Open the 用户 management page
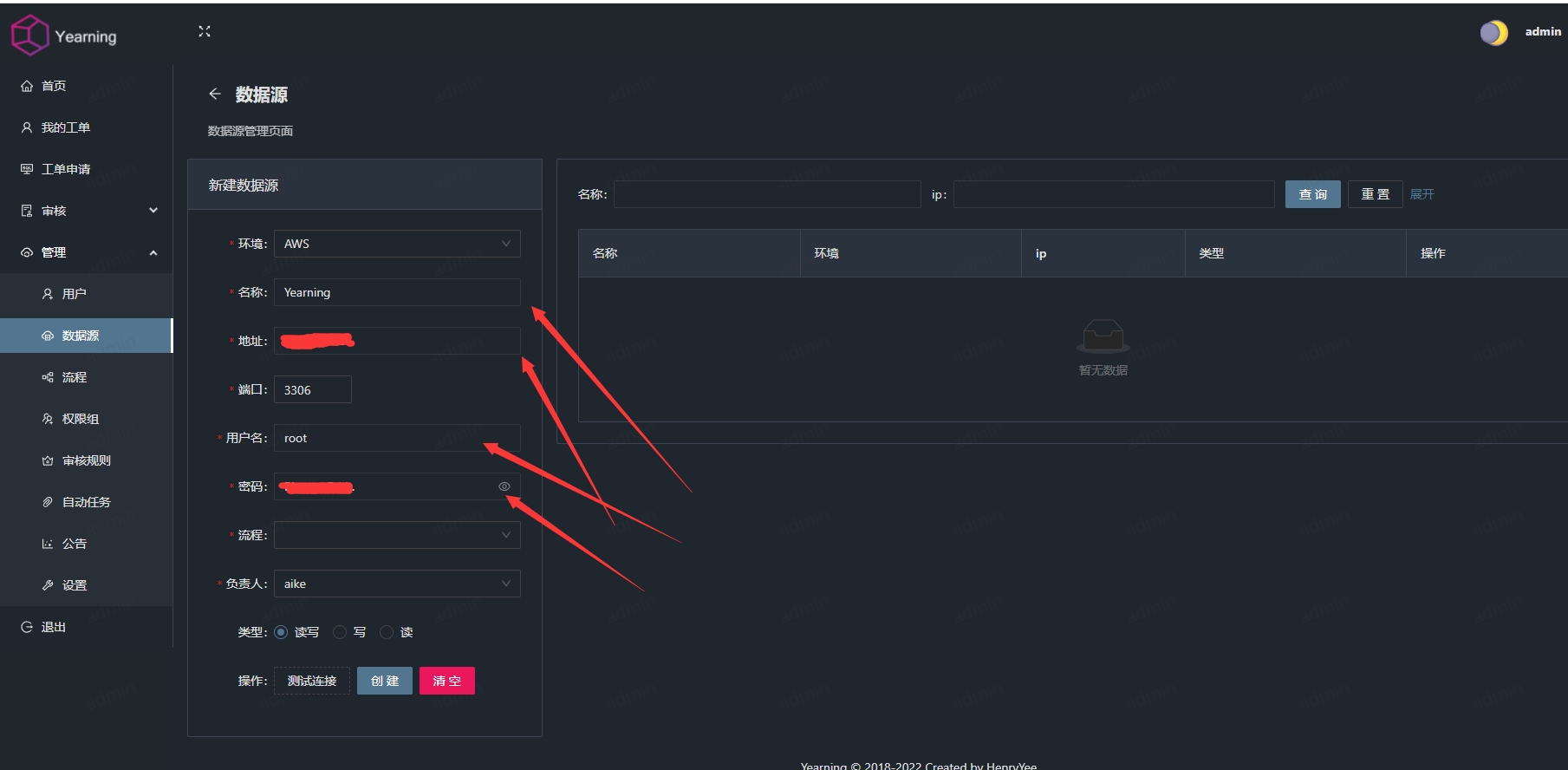This screenshot has width=1568, height=770. 87,294
